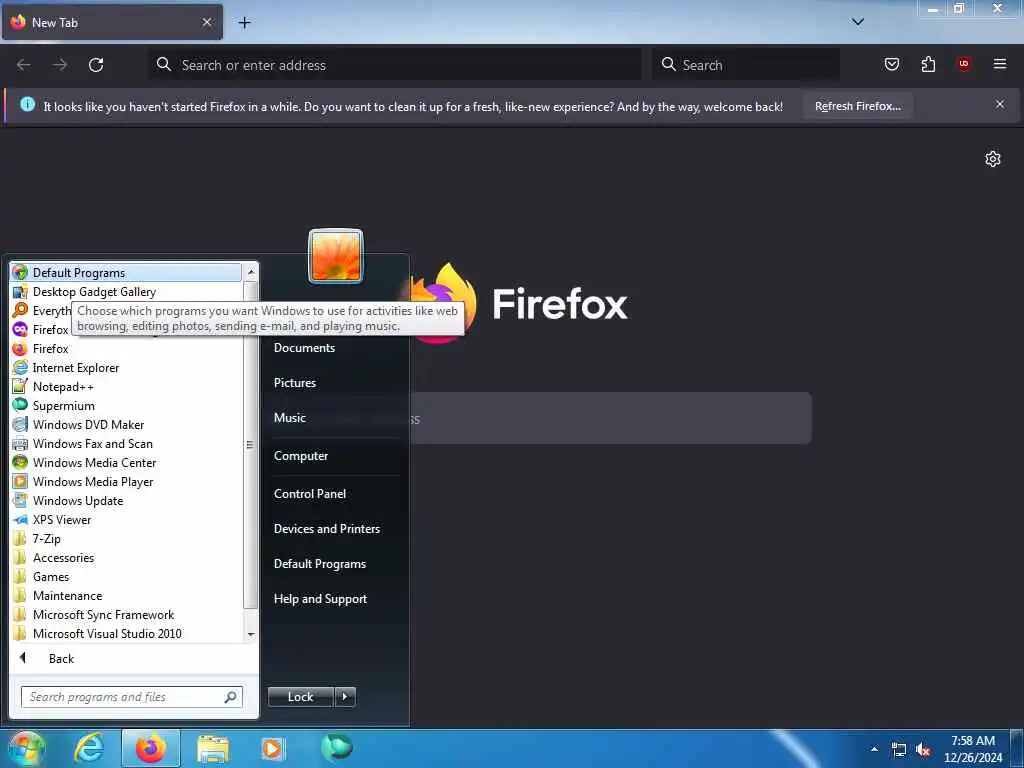Expand the Maintenance folder
The height and width of the screenshot is (768, 1024).
tap(126, 595)
